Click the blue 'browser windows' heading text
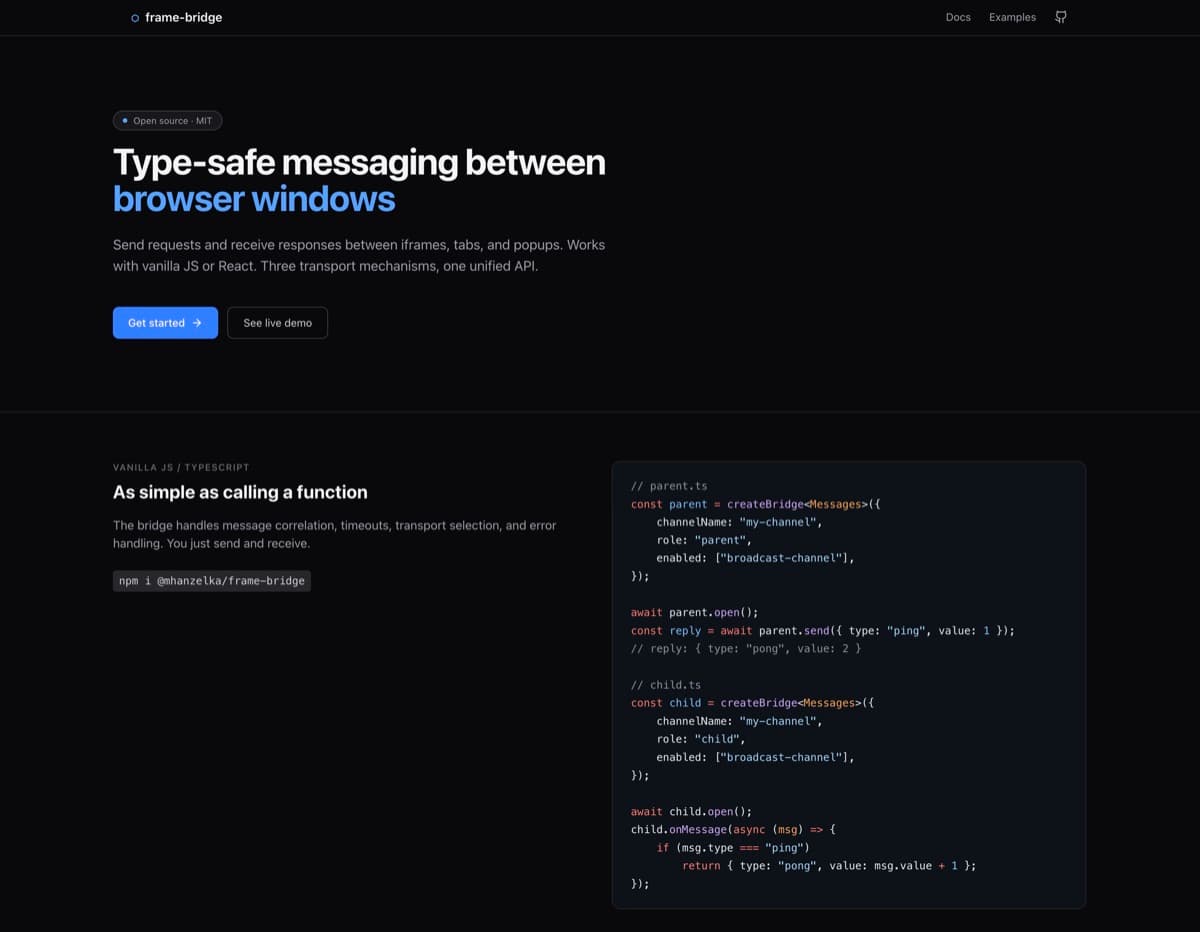Screen dimensions: 1200x932 254,199
